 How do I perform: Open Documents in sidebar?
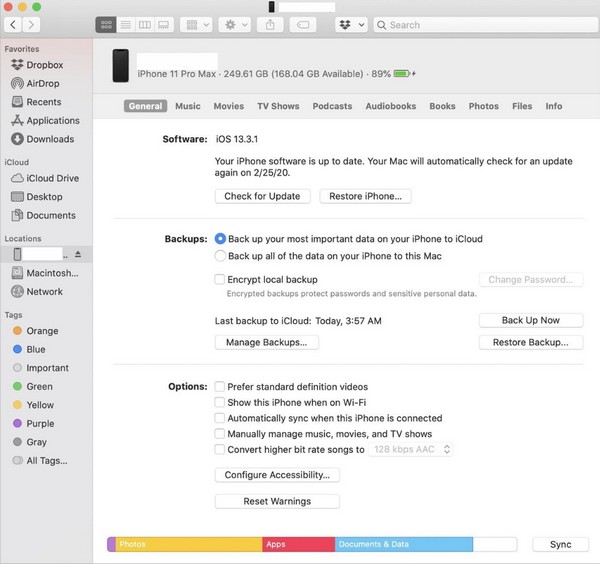click(43, 215)
